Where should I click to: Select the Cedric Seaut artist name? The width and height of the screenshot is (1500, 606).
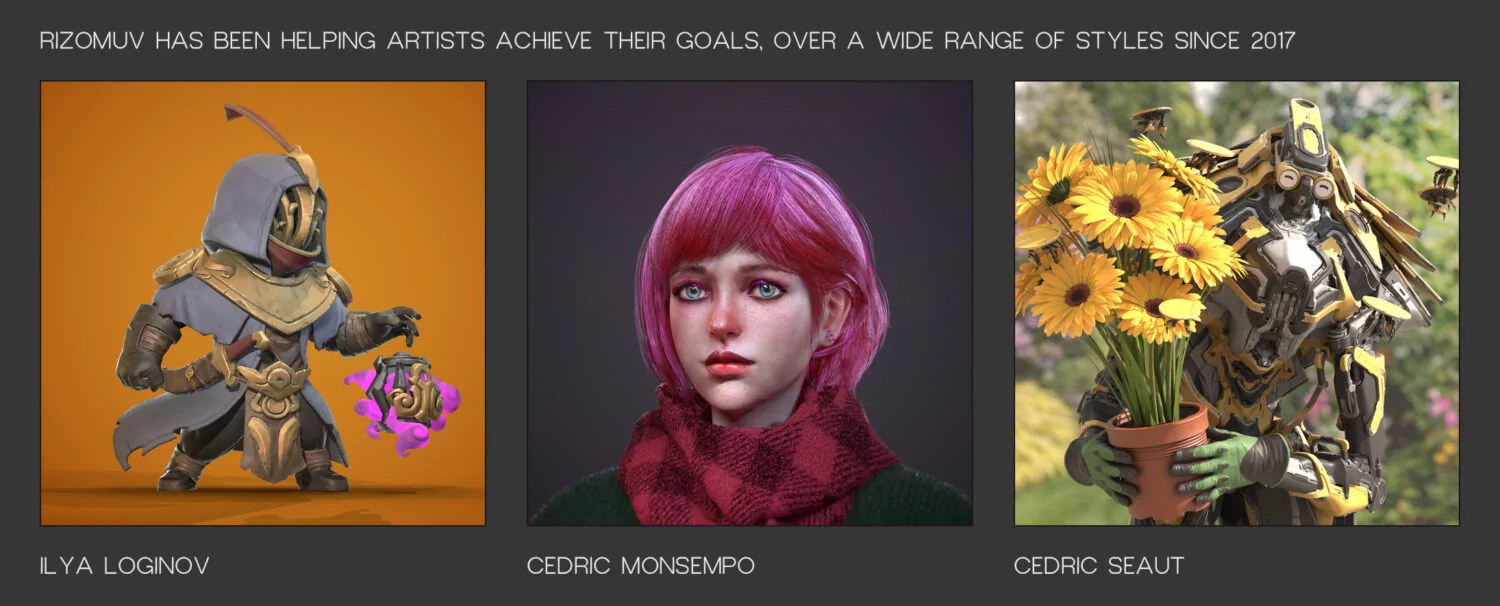pos(1099,566)
